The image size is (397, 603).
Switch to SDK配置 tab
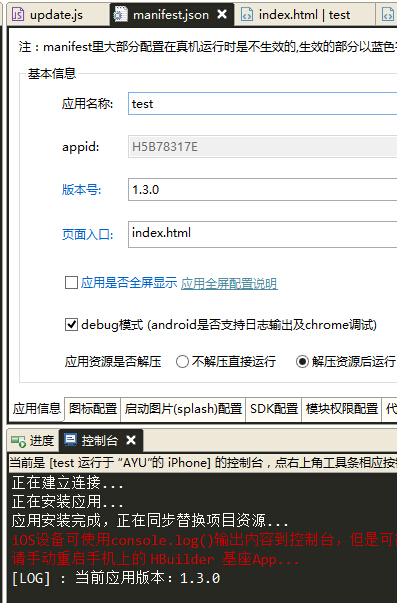pos(274,409)
